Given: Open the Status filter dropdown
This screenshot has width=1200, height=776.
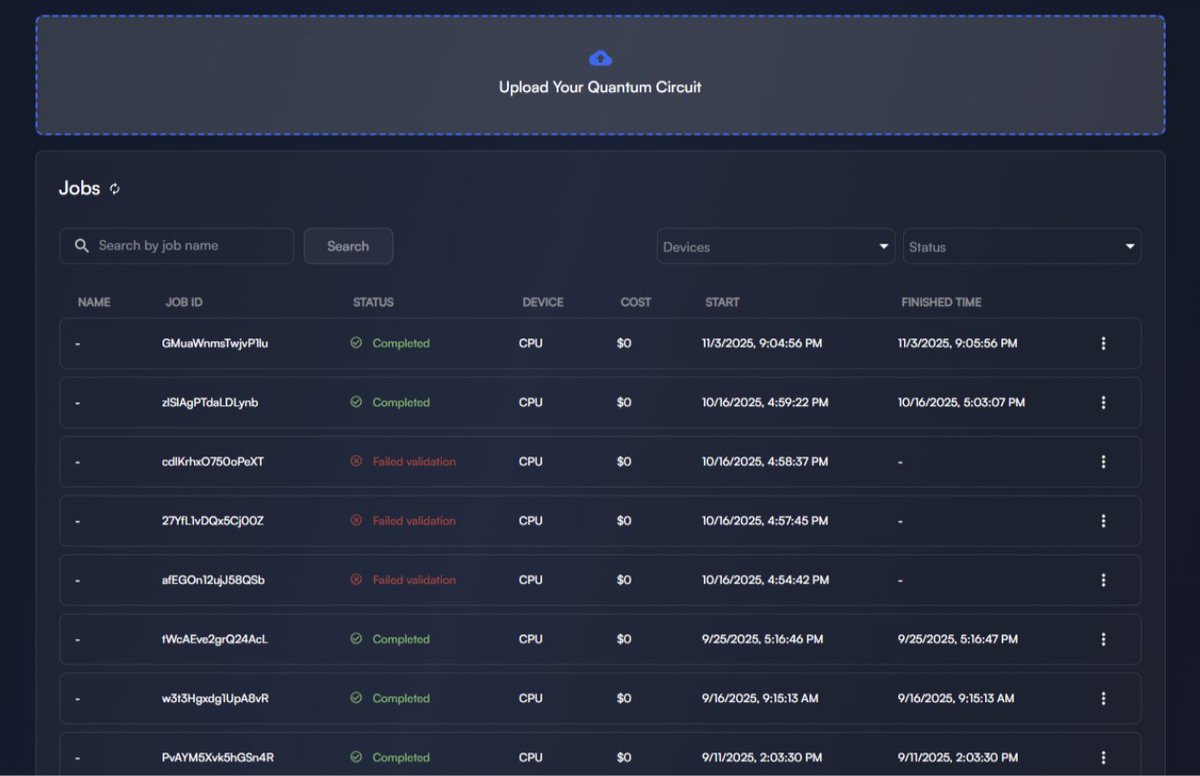Looking at the screenshot, I should [1022, 246].
